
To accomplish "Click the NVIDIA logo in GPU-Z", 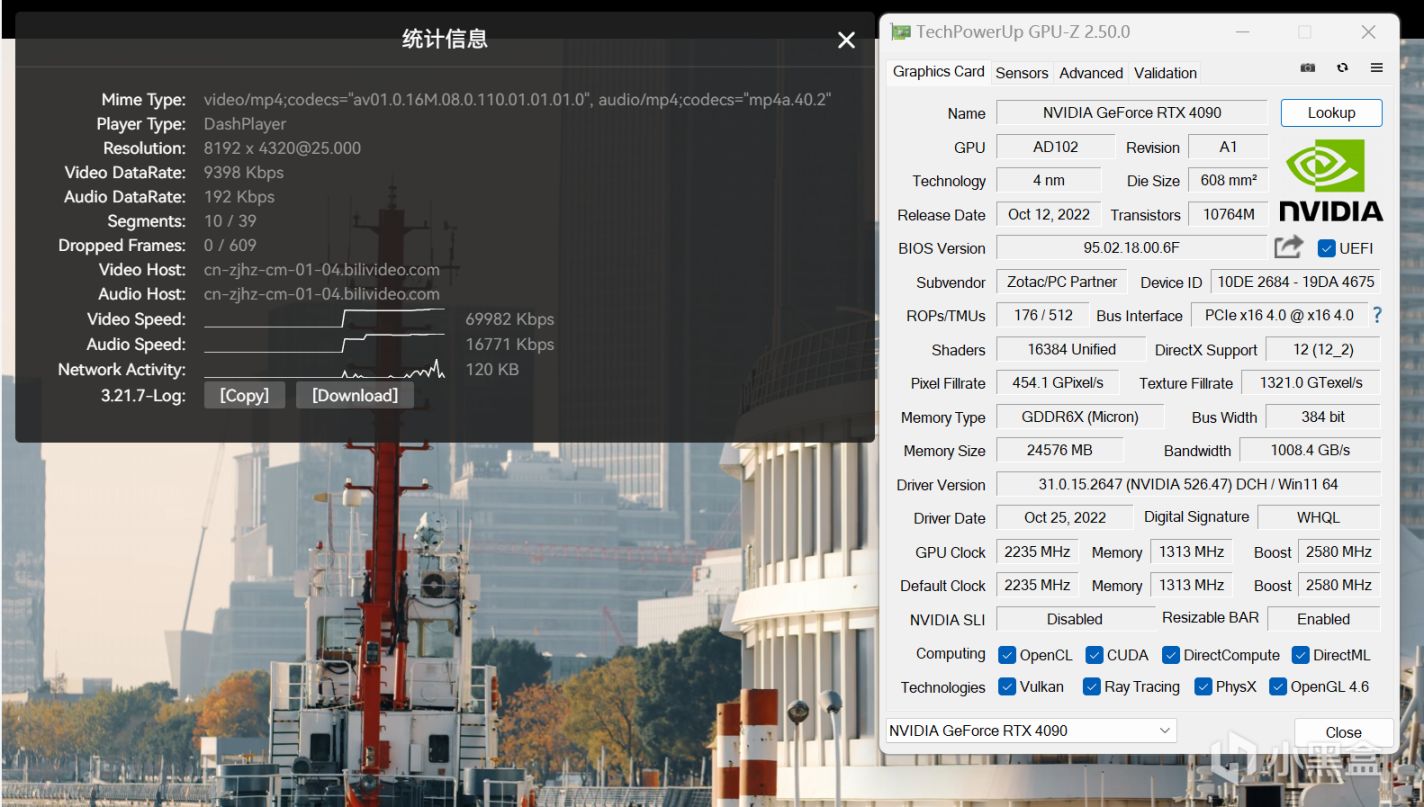I will click(x=1331, y=181).
